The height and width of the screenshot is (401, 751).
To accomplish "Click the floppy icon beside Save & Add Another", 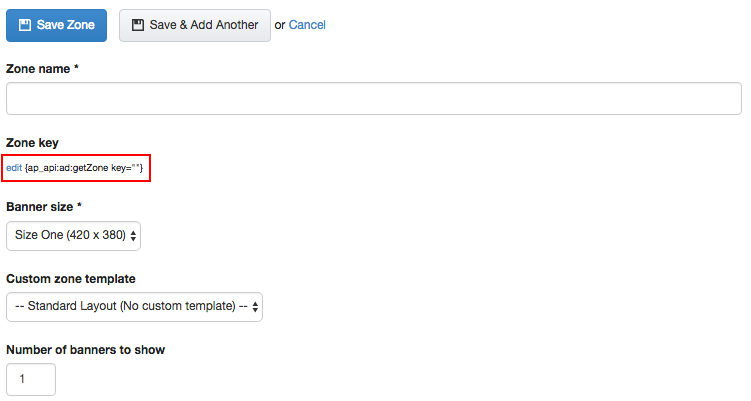I will [138, 25].
